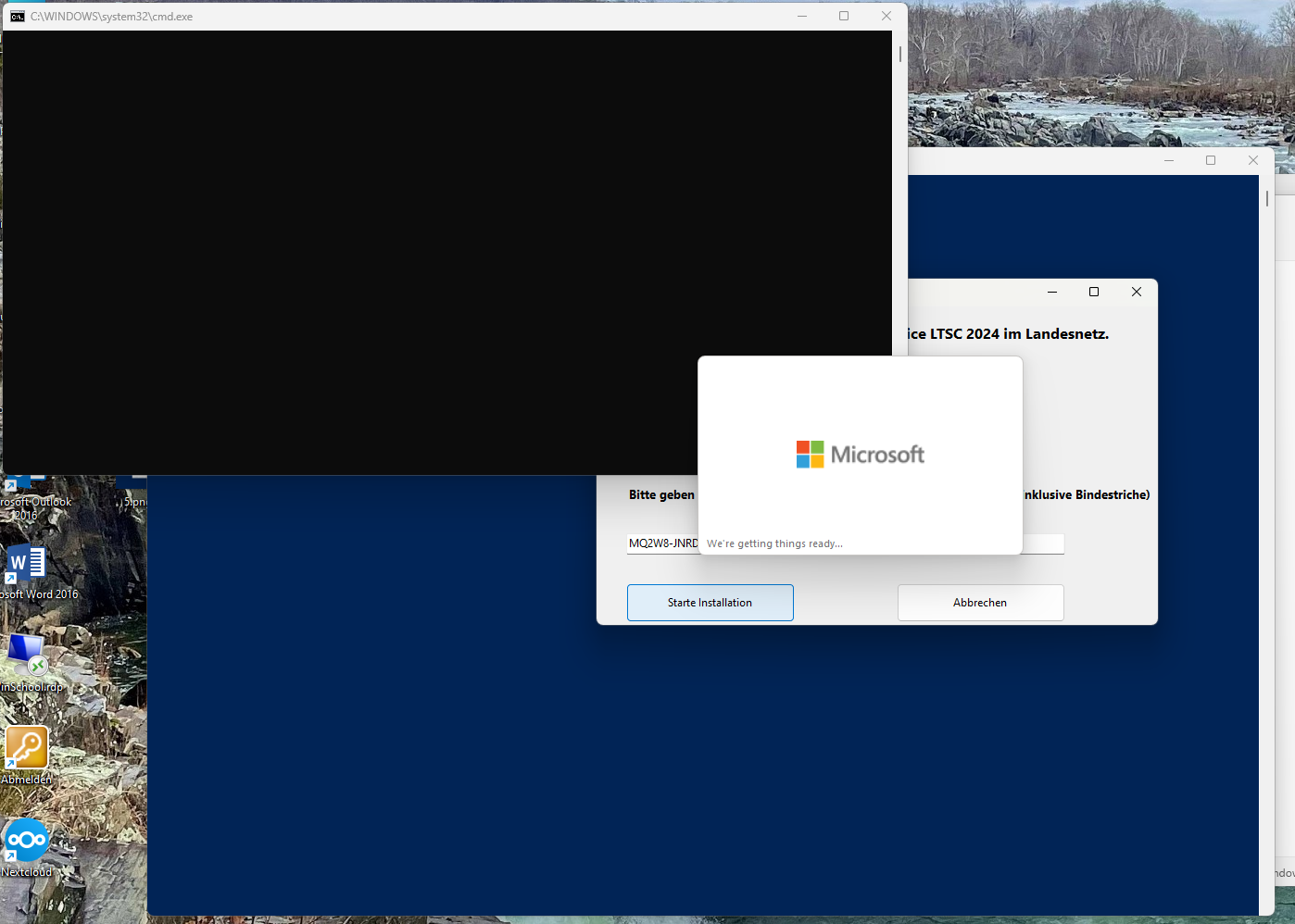The width and height of the screenshot is (1295, 924).
Task: Click the 'LTSC 2024 im Landesnetz.' heading
Action: tap(1019, 334)
